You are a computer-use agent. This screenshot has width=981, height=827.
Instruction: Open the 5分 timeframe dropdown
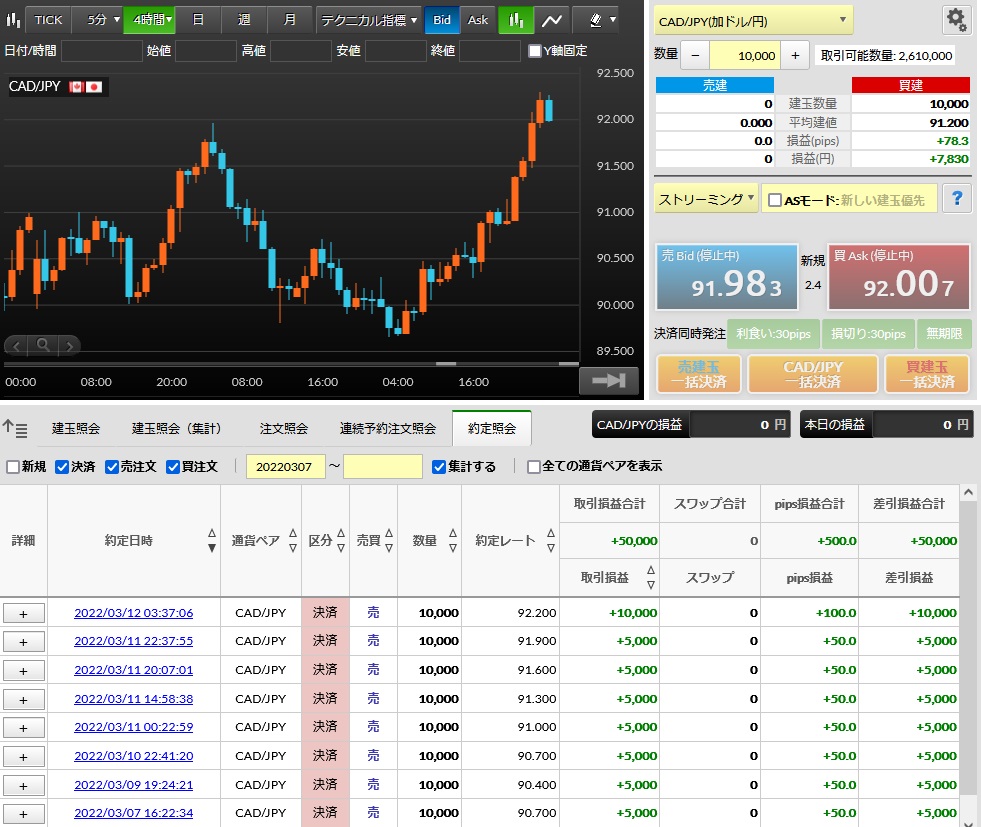tap(98, 20)
